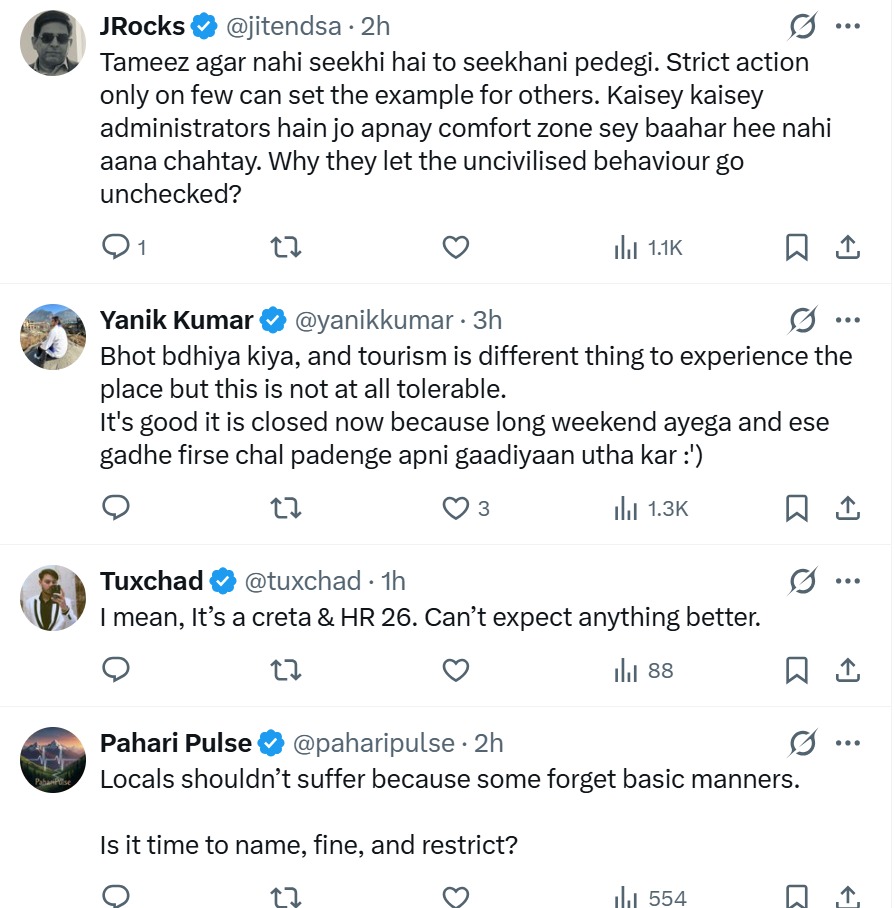Reply to JRocks' tweet
Image resolution: width=894 pixels, height=908 pixels.
click(117, 247)
